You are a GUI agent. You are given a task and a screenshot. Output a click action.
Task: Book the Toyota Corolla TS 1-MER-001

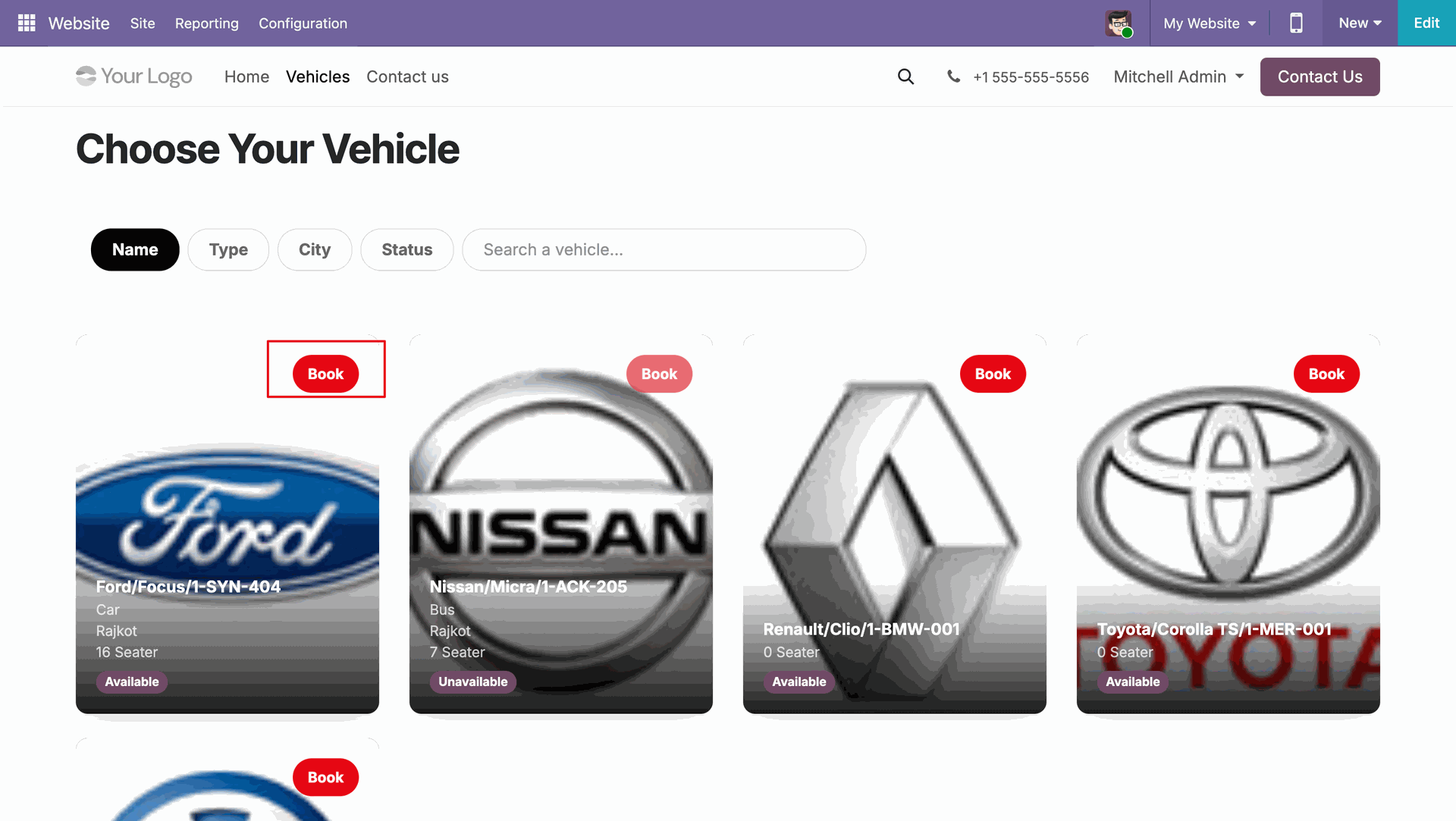pos(1326,374)
